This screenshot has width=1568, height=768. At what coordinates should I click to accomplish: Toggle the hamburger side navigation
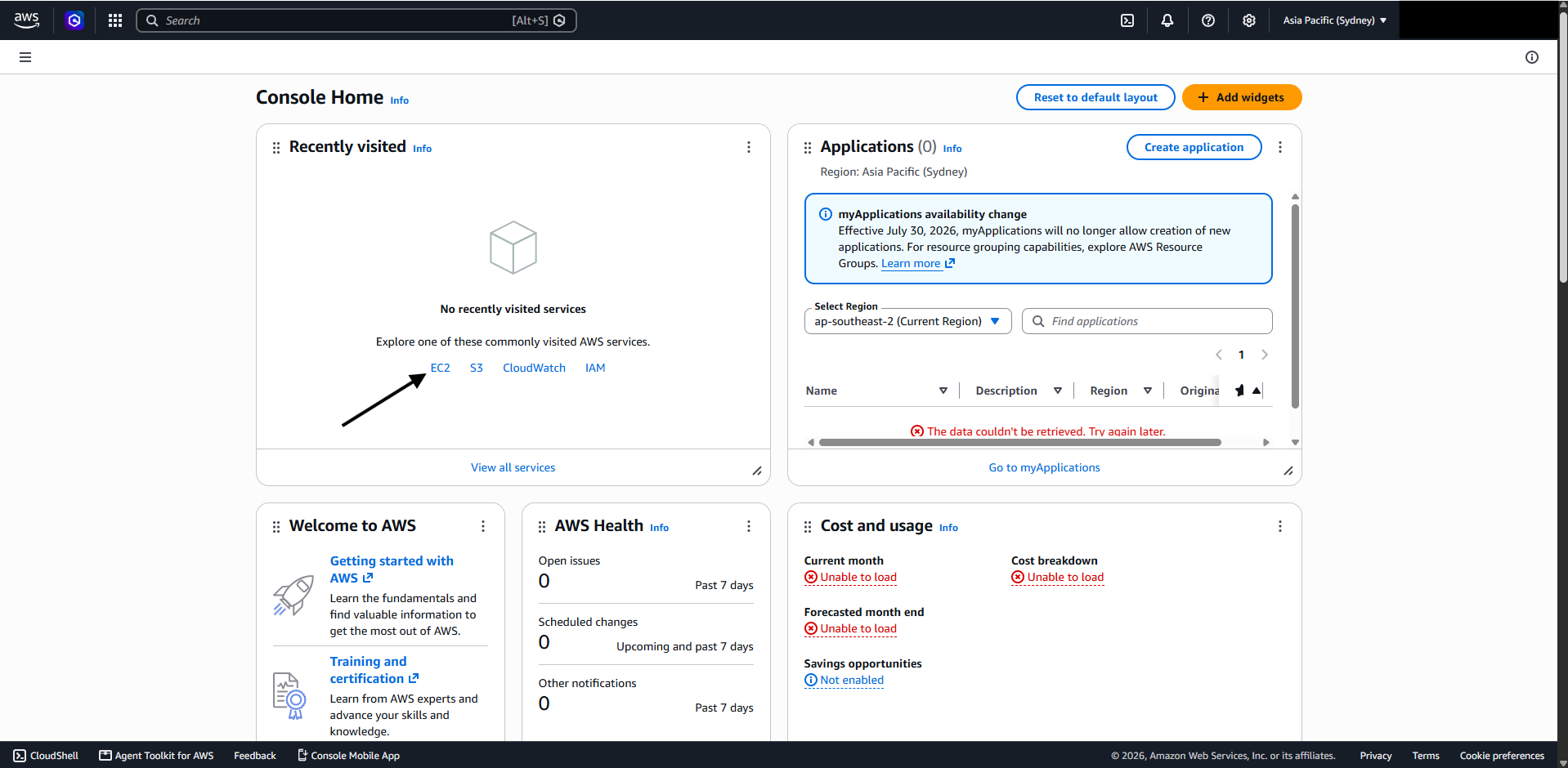(x=25, y=57)
